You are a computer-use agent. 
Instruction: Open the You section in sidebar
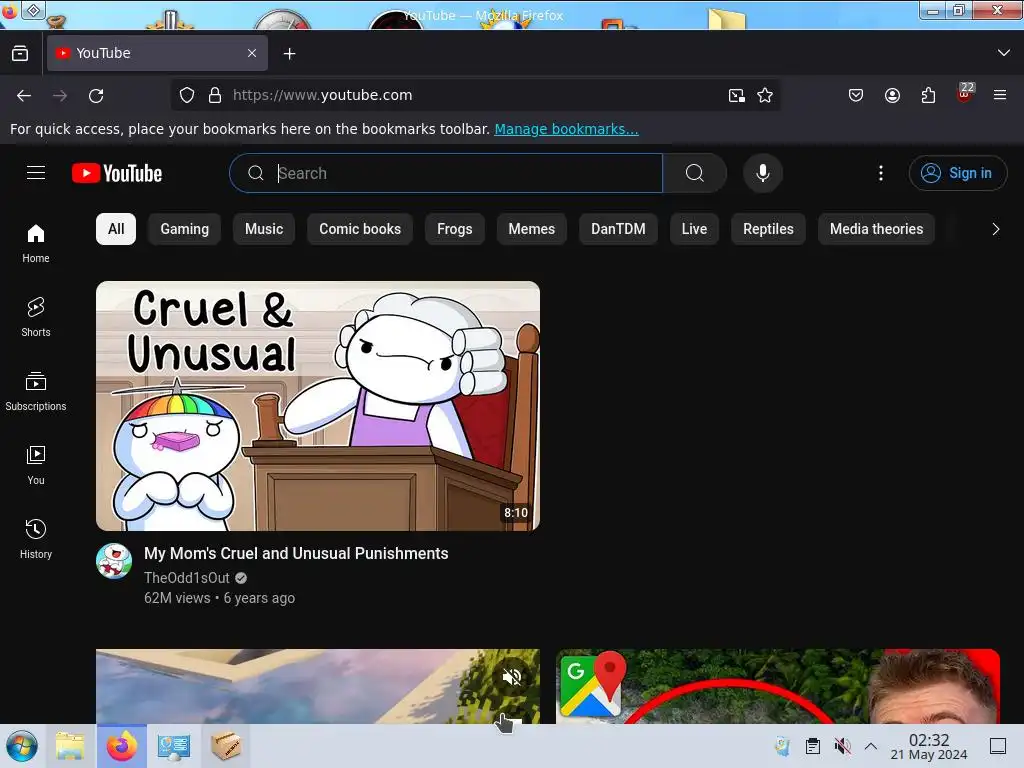(x=36, y=465)
